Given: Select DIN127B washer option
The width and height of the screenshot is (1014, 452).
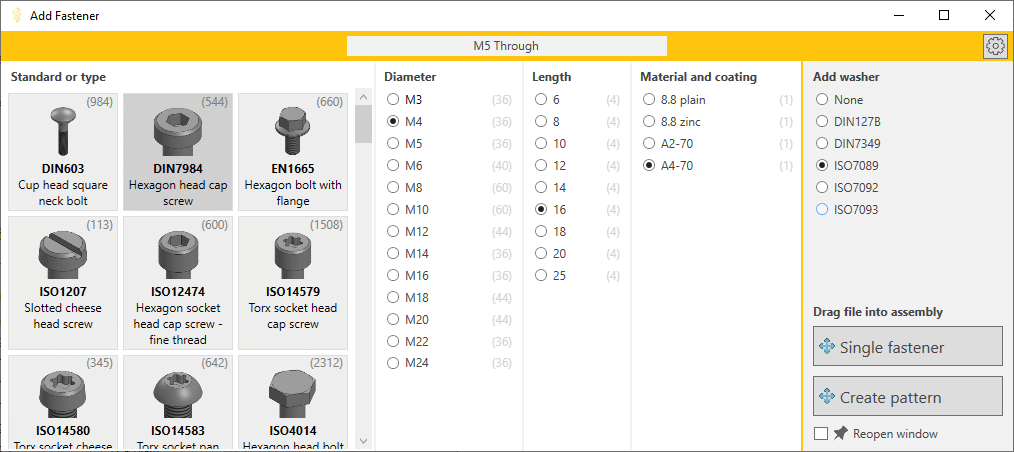Looking at the screenshot, I should (822, 121).
